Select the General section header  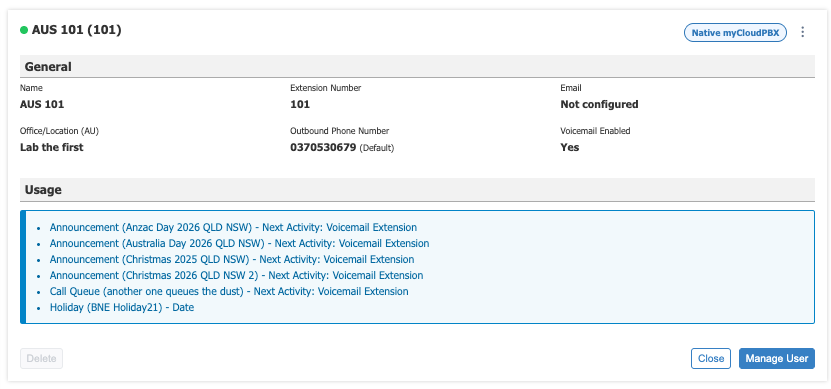[x=417, y=67]
